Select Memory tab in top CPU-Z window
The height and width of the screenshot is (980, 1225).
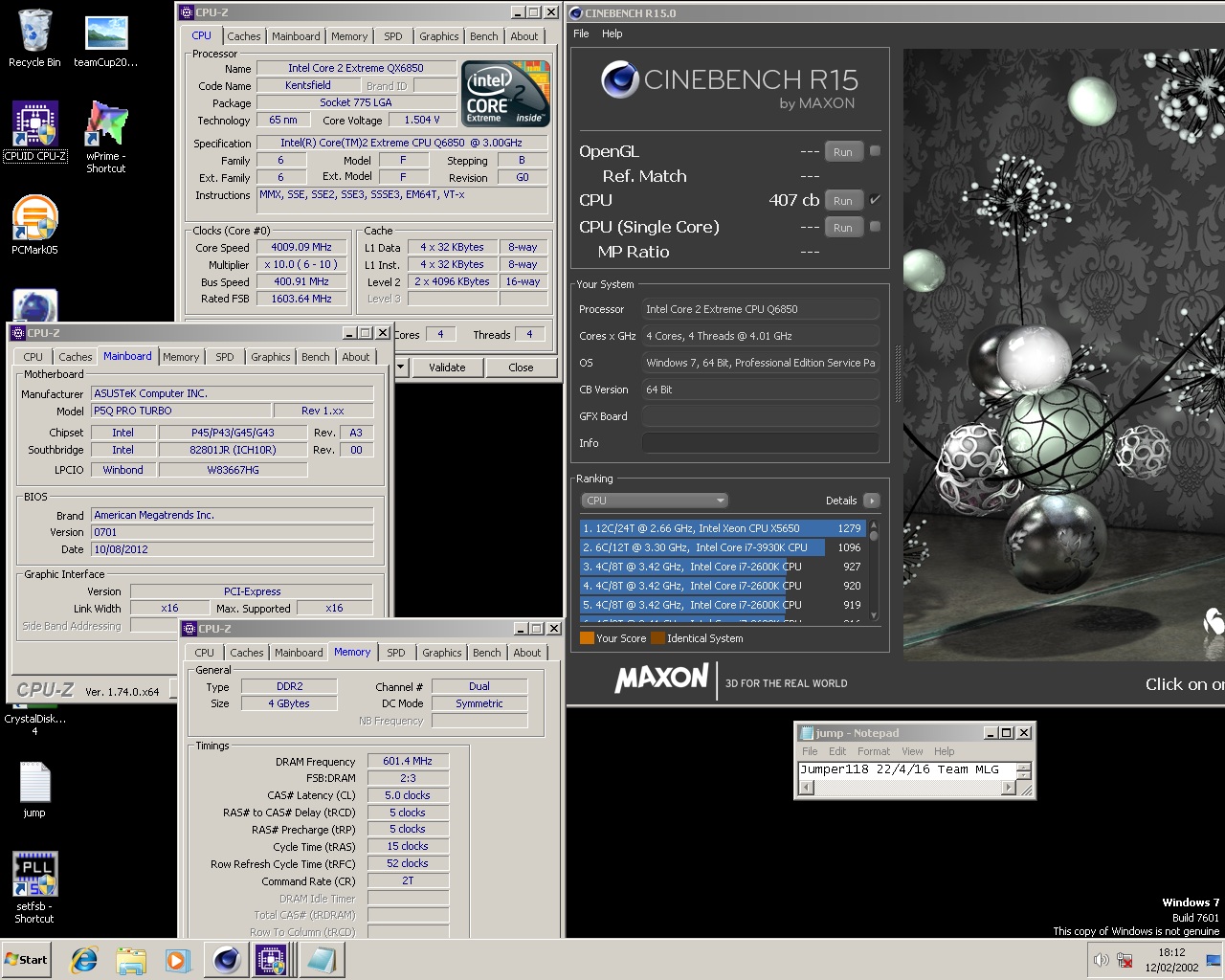click(349, 36)
